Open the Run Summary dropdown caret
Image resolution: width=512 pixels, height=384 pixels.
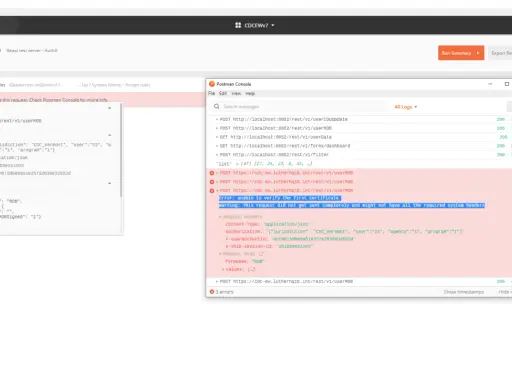(x=478, y=53)
